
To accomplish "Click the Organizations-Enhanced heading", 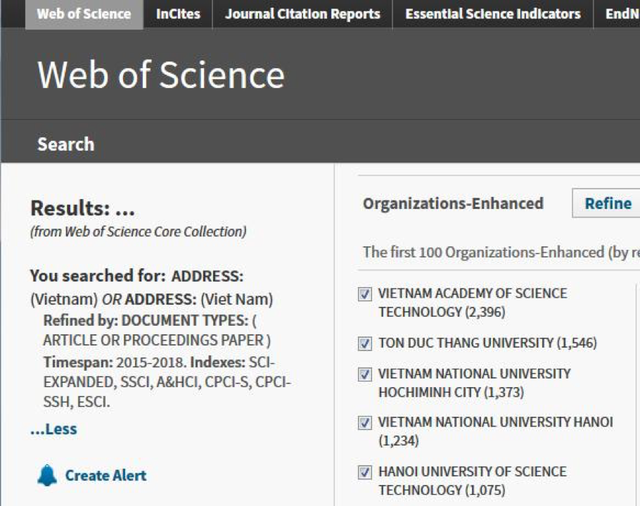I will [453, 204].
